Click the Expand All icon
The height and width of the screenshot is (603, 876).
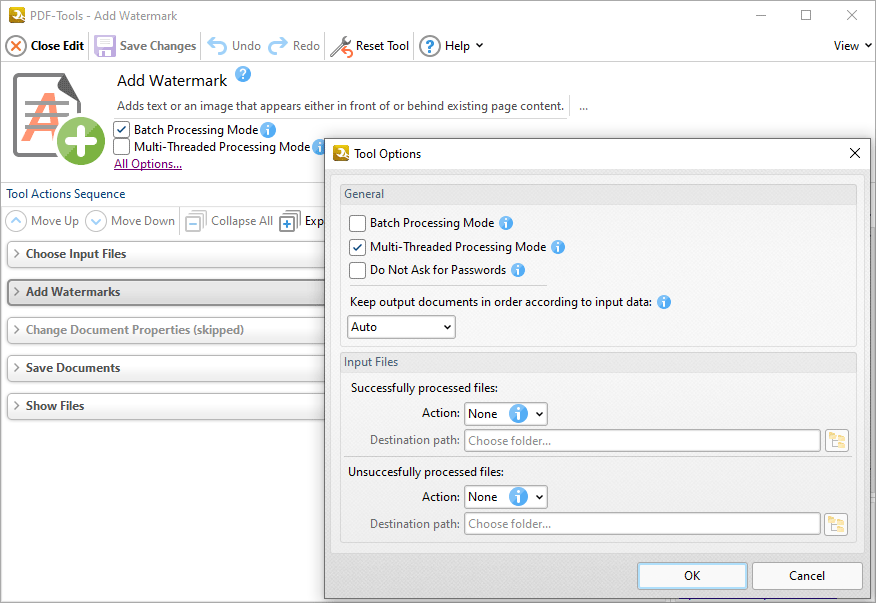click(x=290, y=221)
